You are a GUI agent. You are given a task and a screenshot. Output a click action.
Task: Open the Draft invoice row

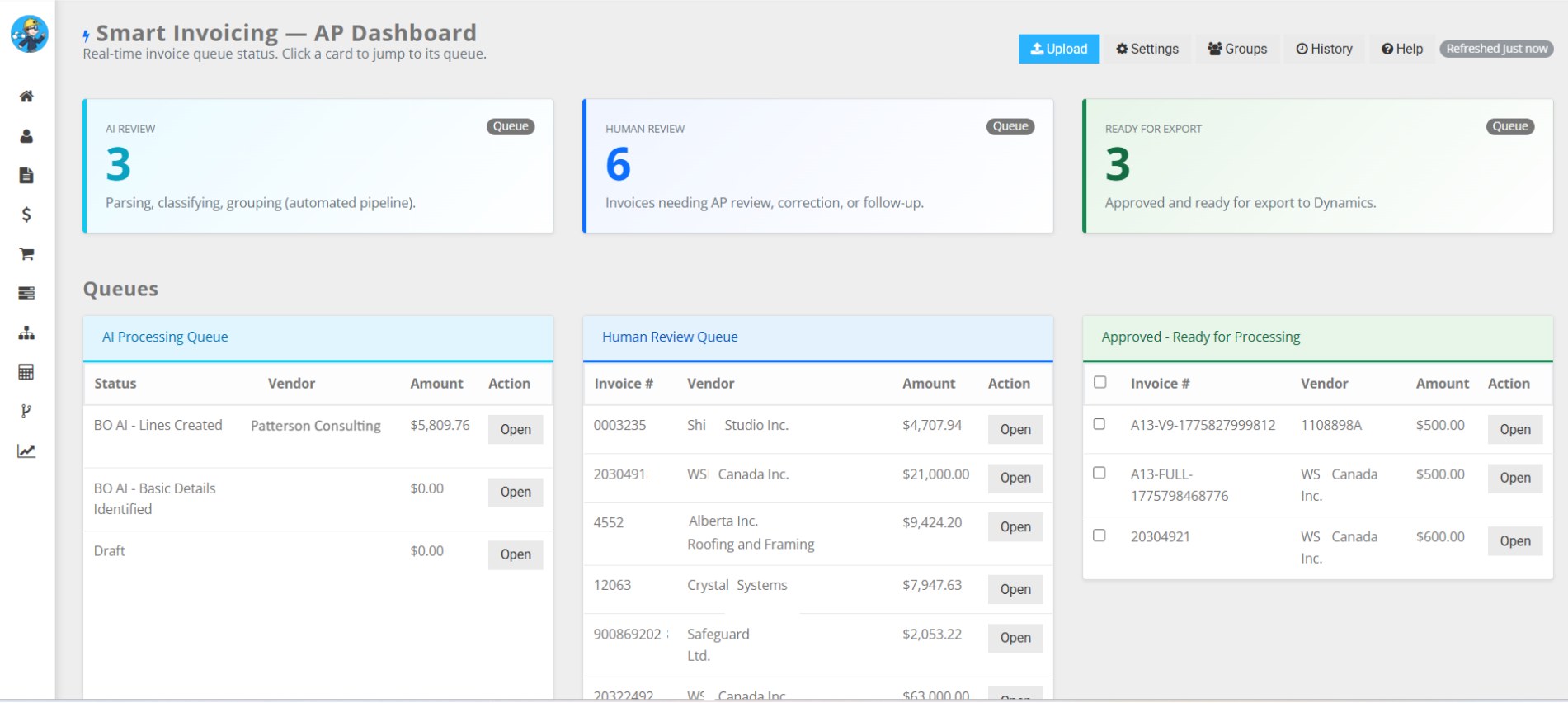tap(516, 554)
